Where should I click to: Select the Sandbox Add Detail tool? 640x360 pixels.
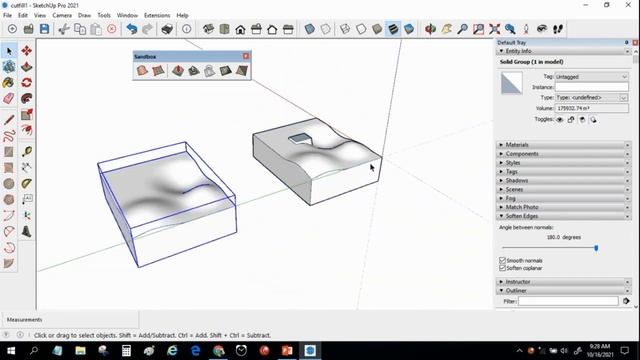click(x=225, y=71)
